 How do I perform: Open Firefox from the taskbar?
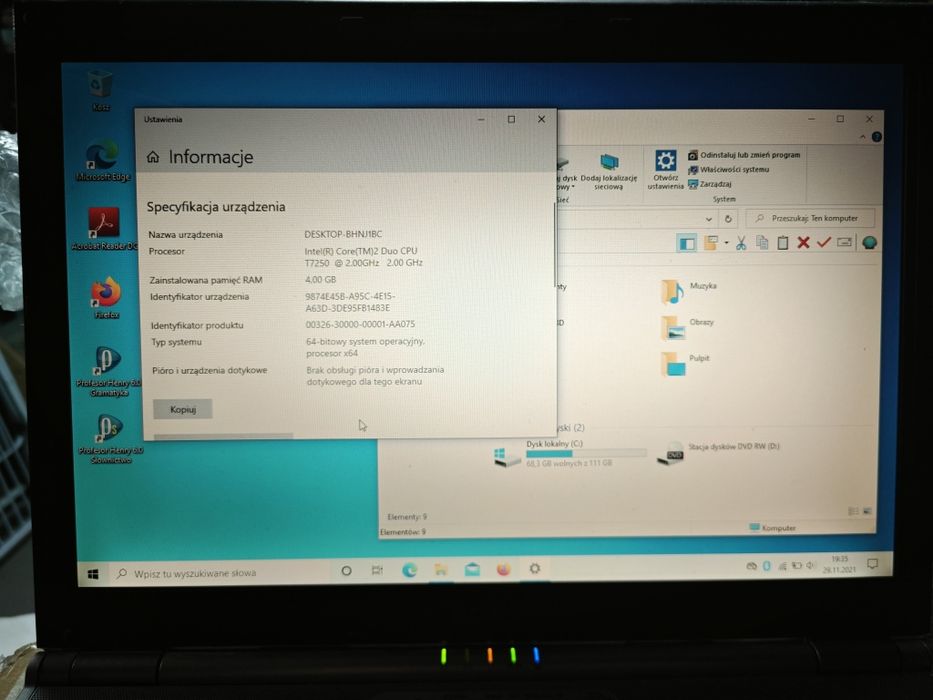(503, 570)
